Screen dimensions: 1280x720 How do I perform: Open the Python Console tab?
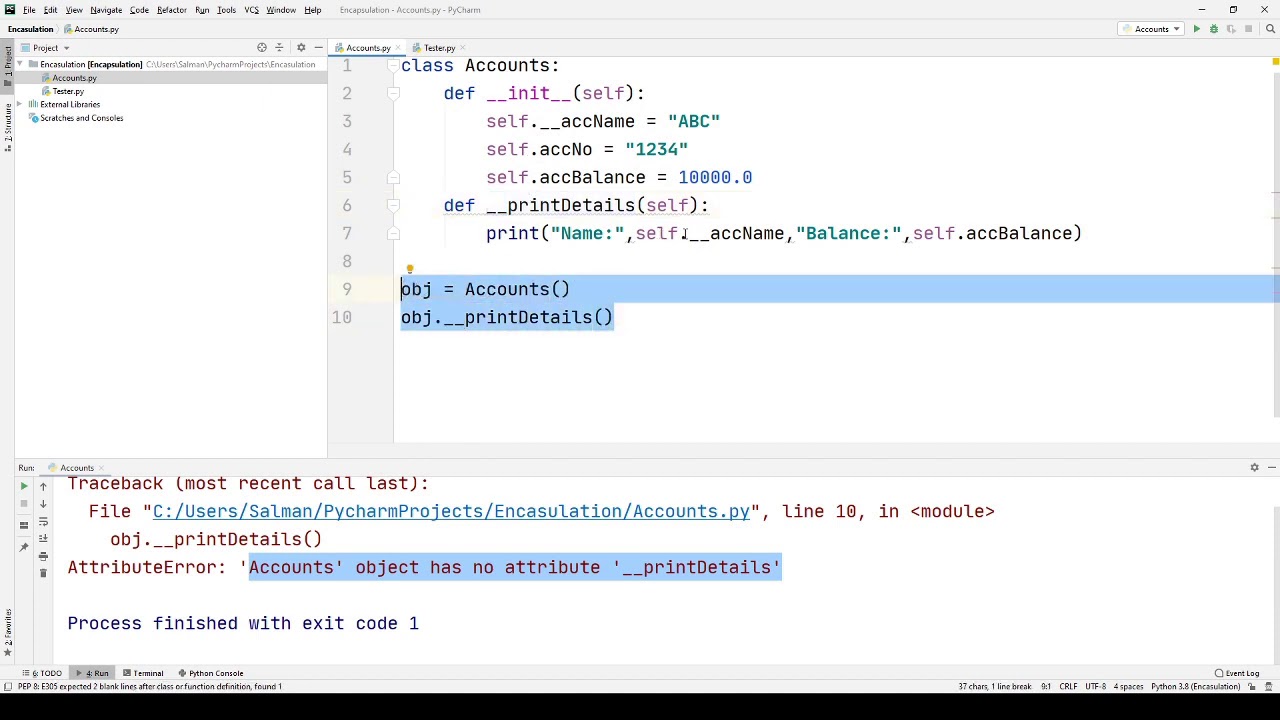(210, 673)
